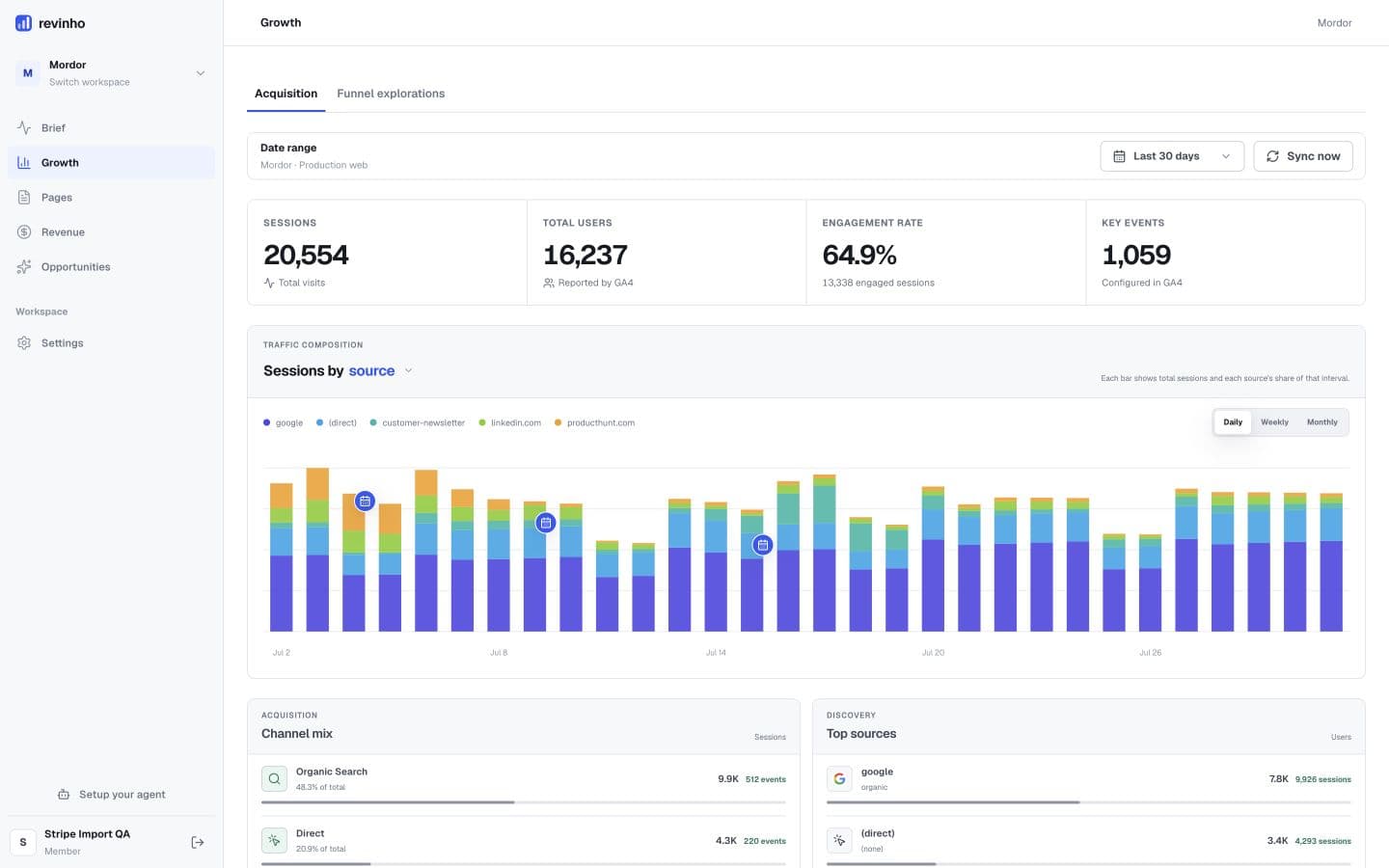Select the Daily interval toggle

point(1233,422)
